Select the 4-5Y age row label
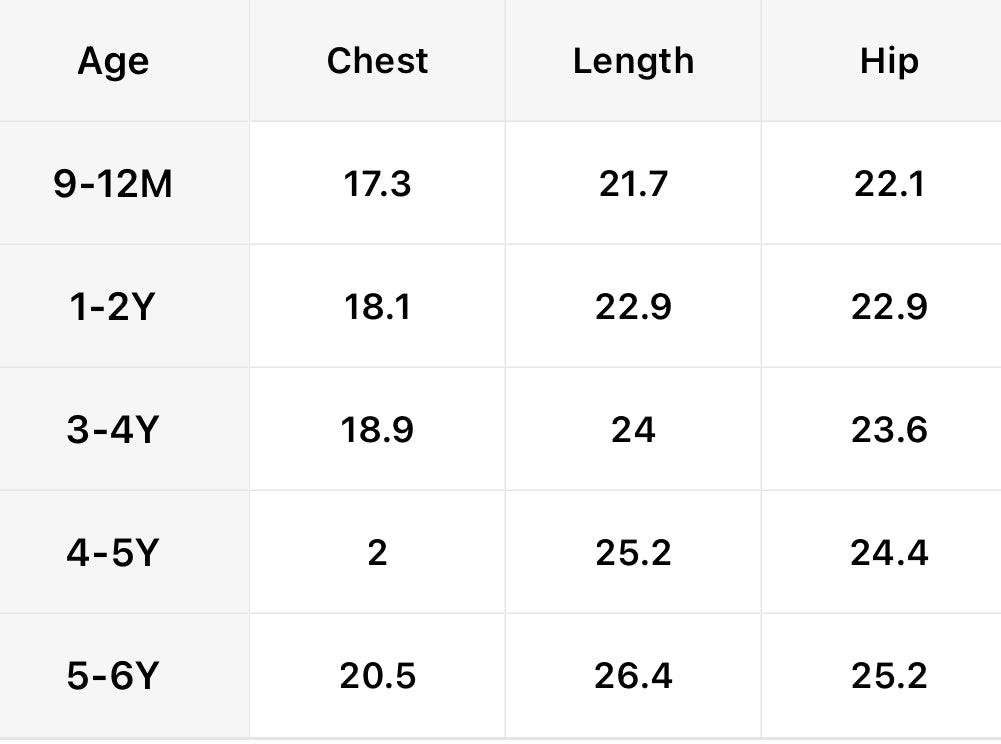Screen dimensions: 1001x744 (x=113, y=553)
